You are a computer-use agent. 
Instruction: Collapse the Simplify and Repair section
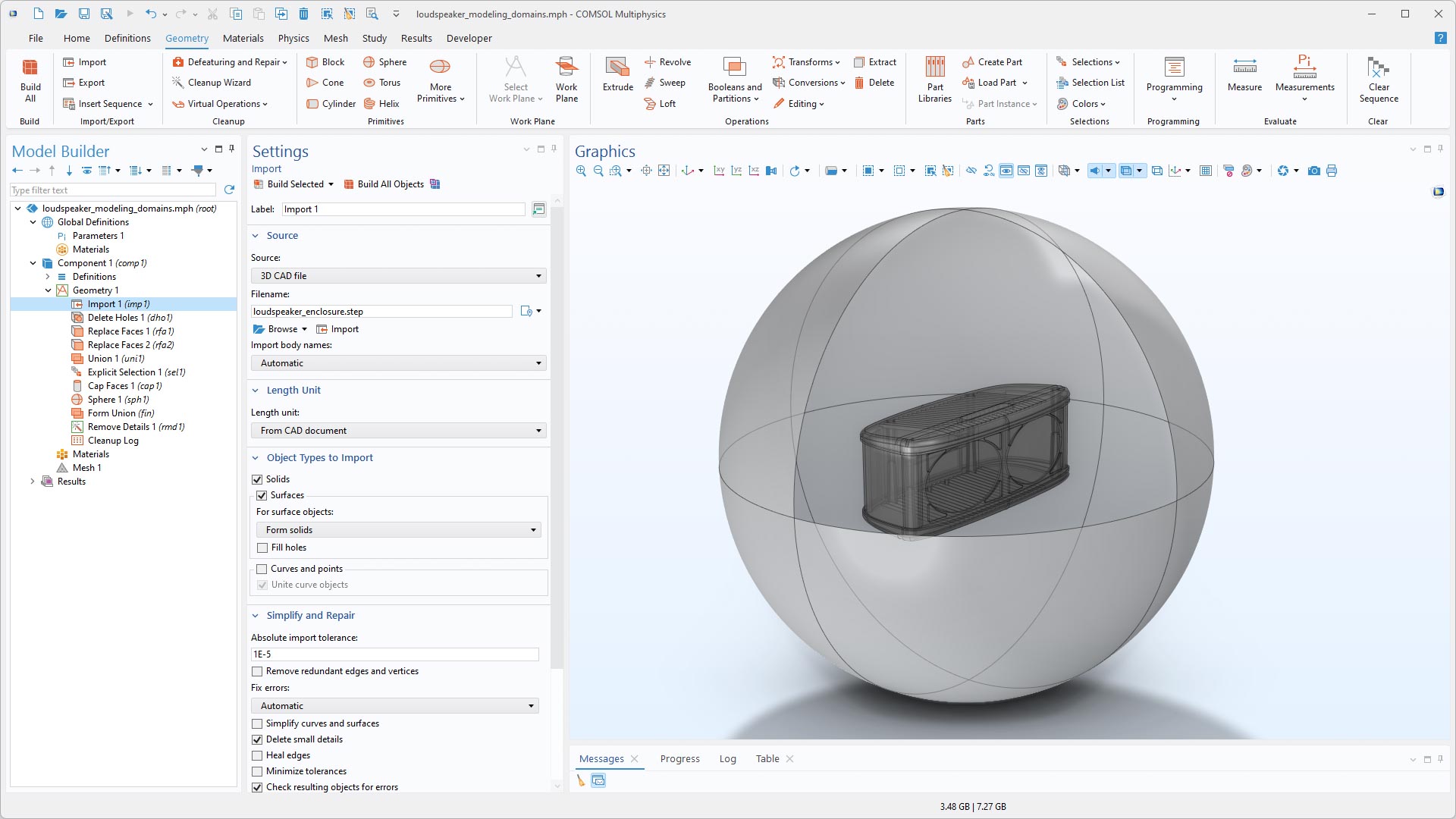tap(256, 615)
